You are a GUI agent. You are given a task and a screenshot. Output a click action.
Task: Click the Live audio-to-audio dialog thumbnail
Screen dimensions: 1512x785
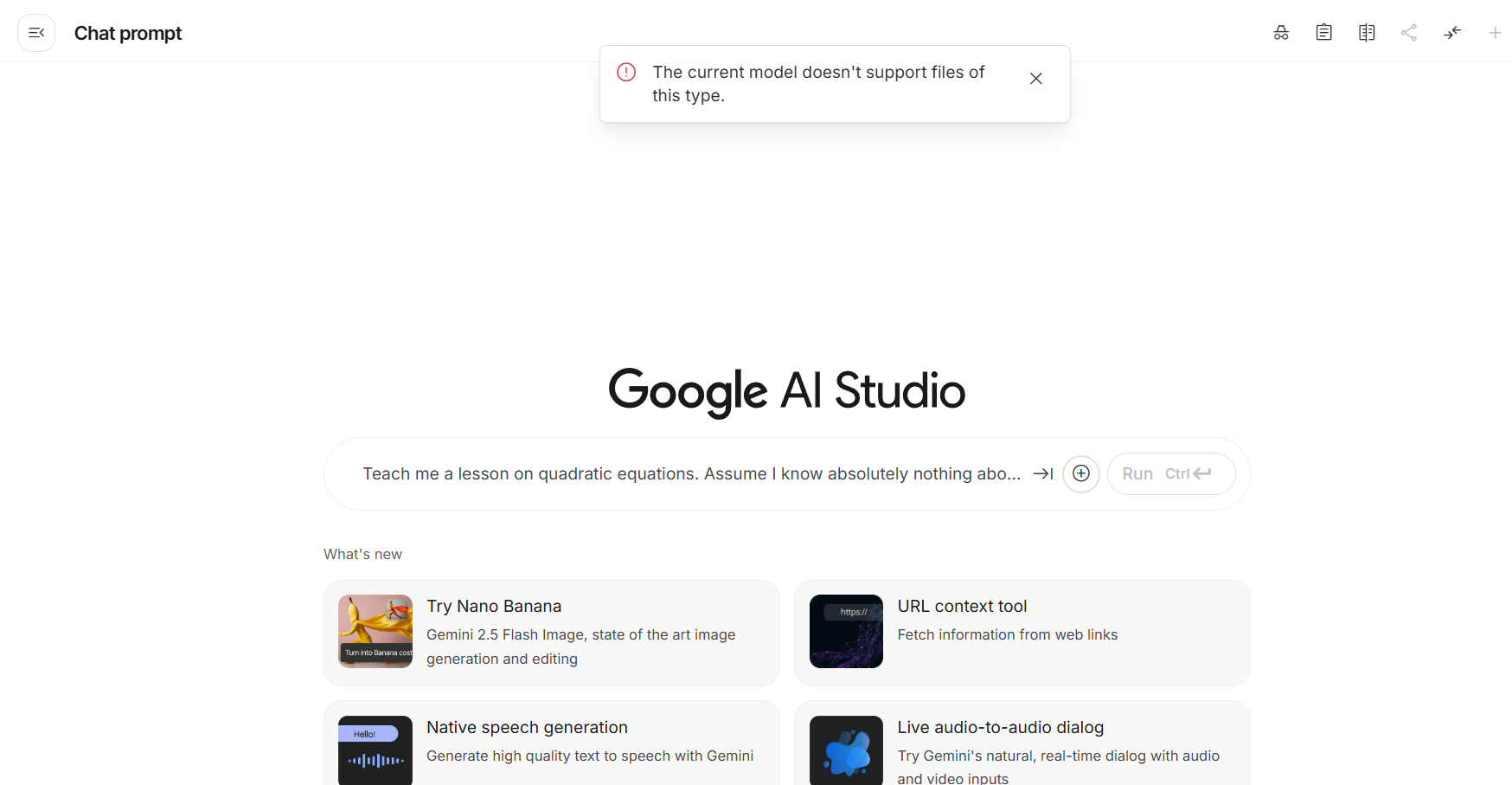(846, 750)
